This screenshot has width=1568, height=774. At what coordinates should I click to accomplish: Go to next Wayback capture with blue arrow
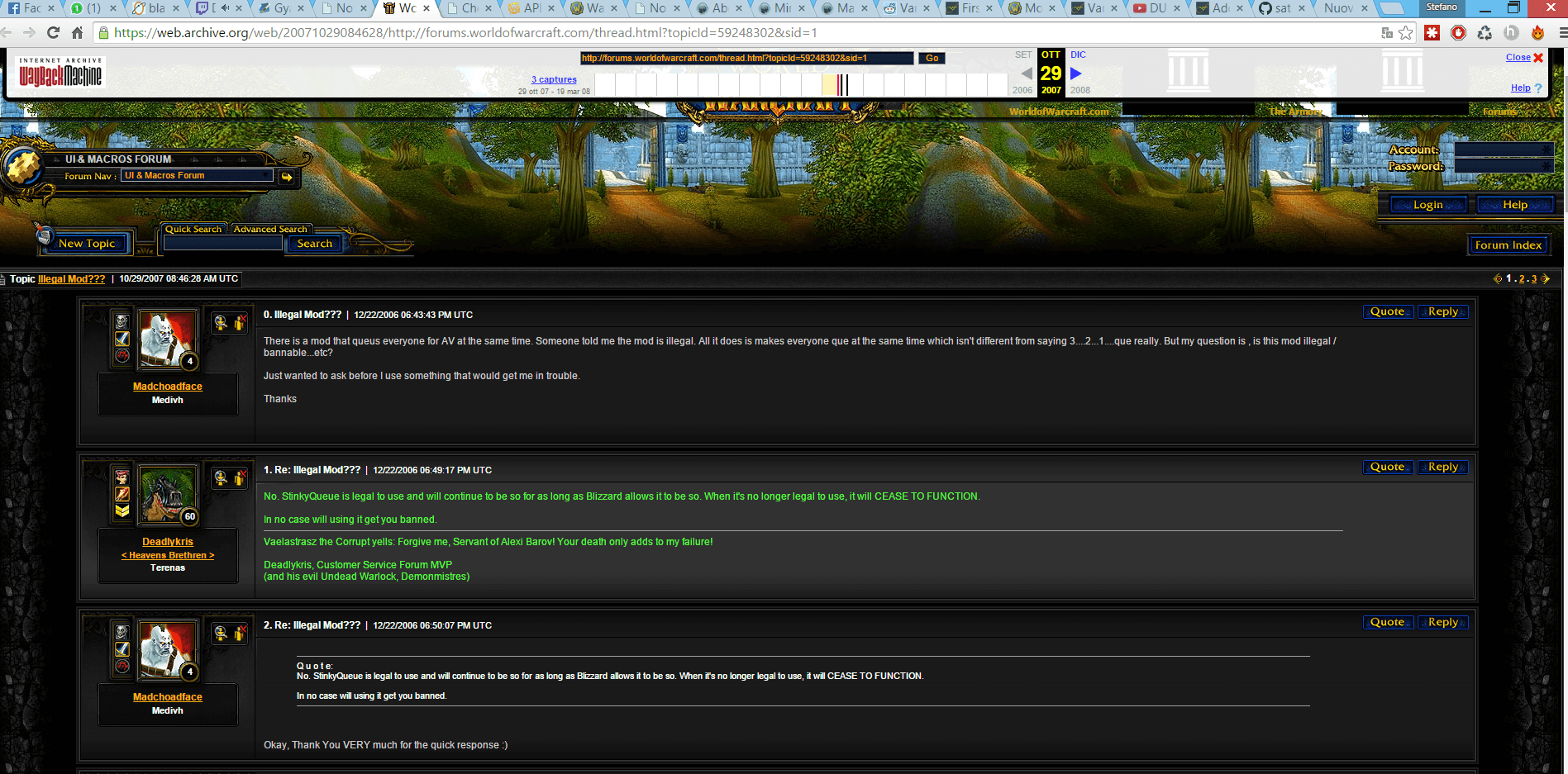[x=1076, y=74]
